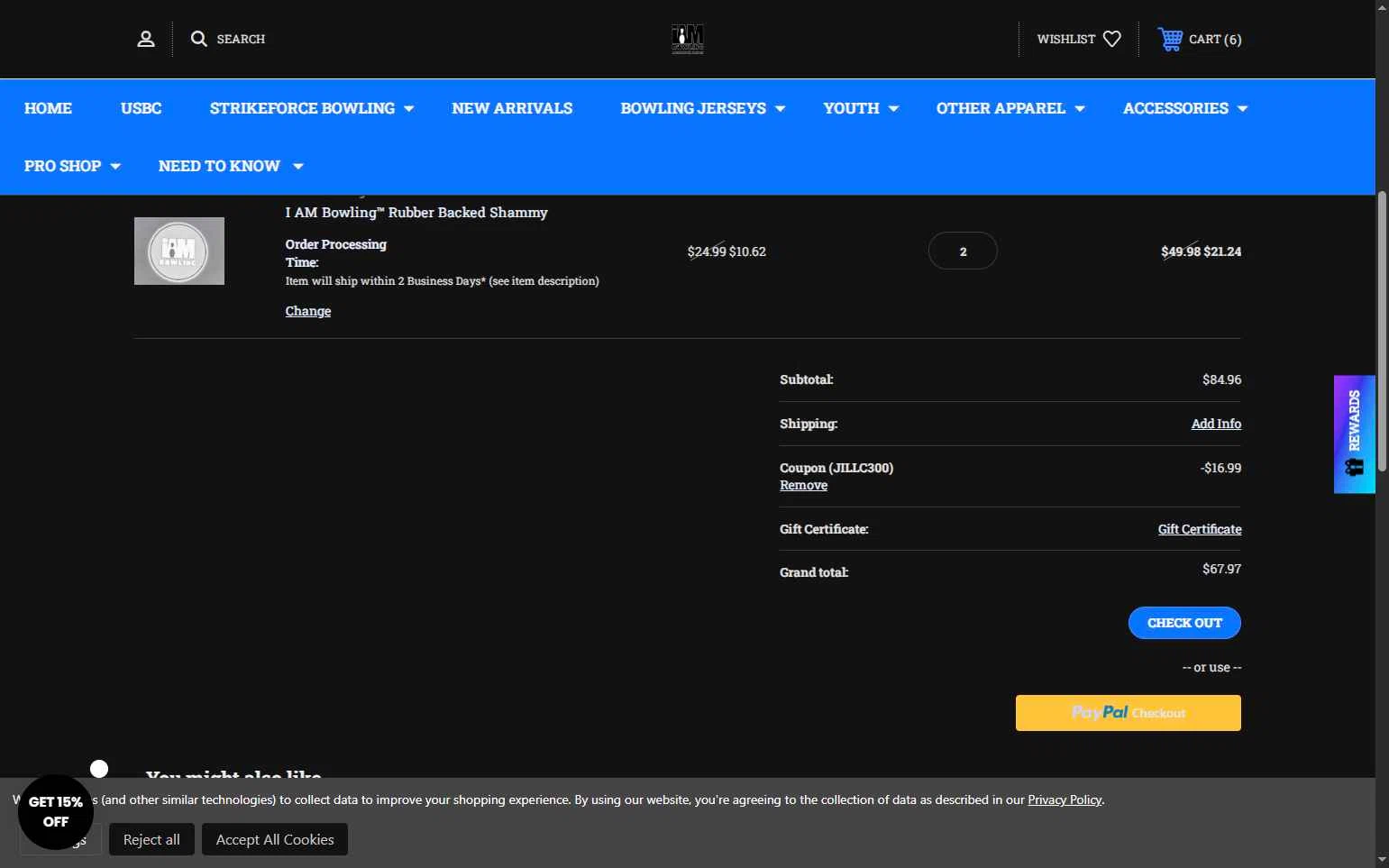
Task: Click Accept All Cookies
Action: click(x=275, y=839)
